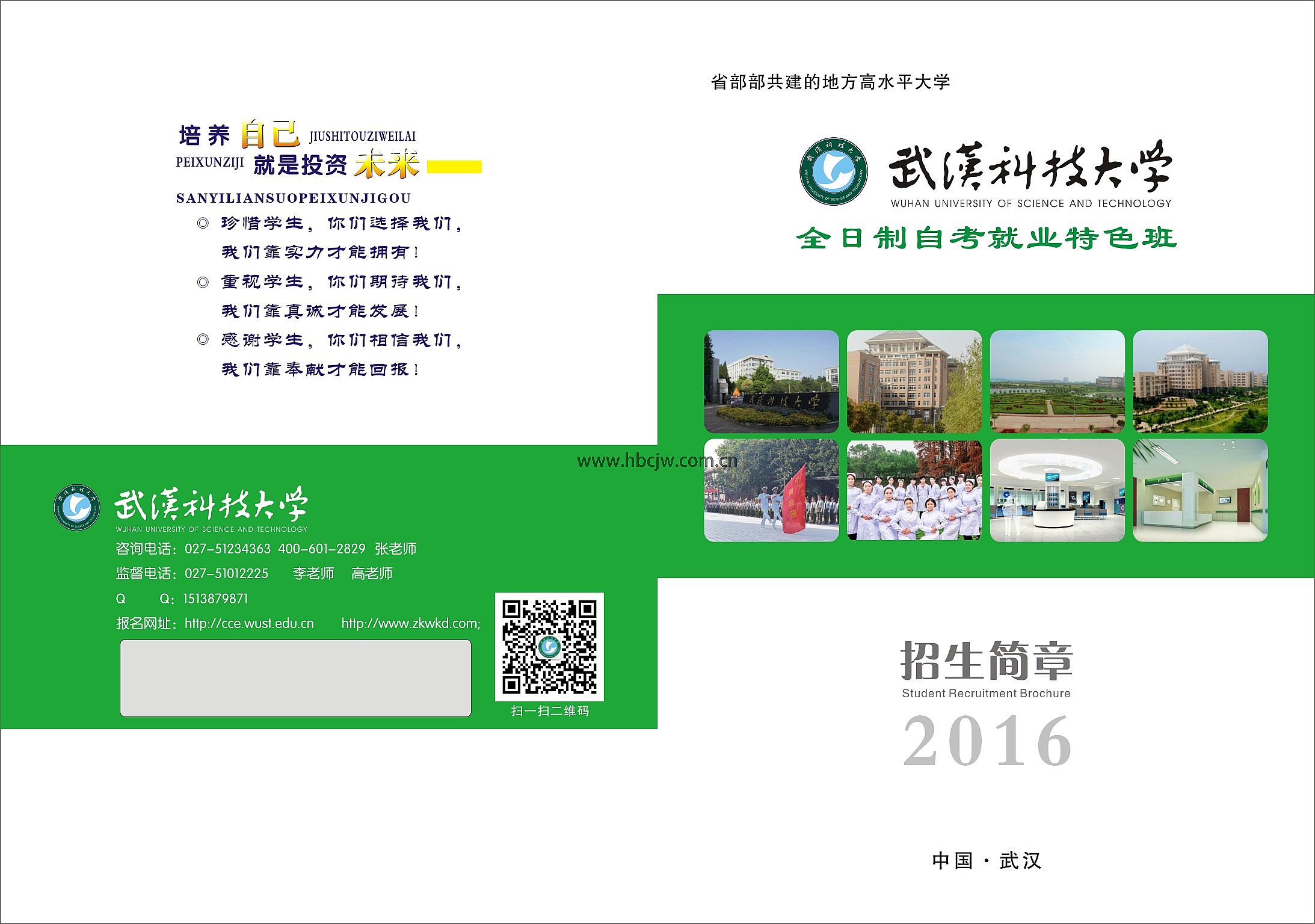Screen dimensions: 1315x924
Task: Click the domed building aerial photo
Action: pyautogui.click(x=1200, y=381)
